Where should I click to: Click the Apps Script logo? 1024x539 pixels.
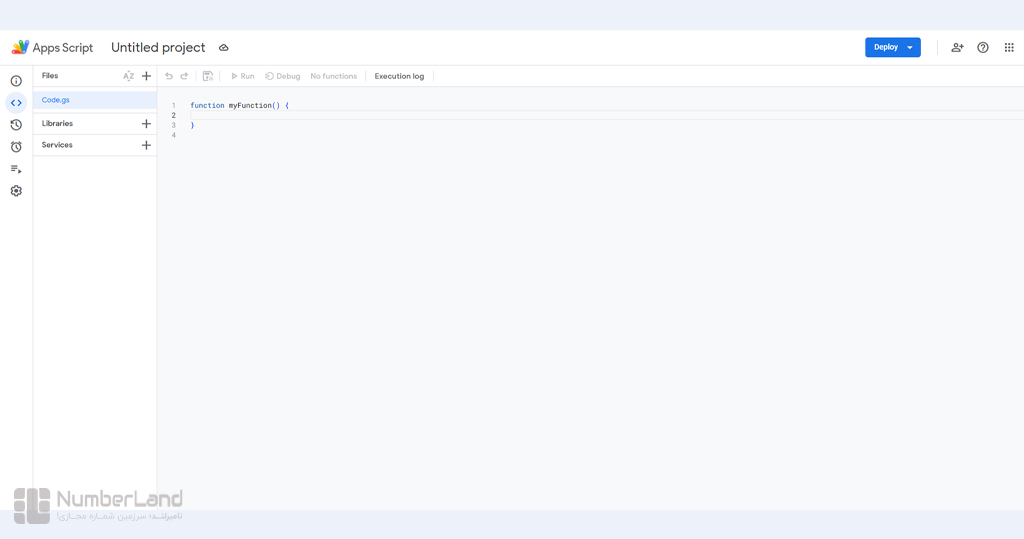click(x=20, y=47)
